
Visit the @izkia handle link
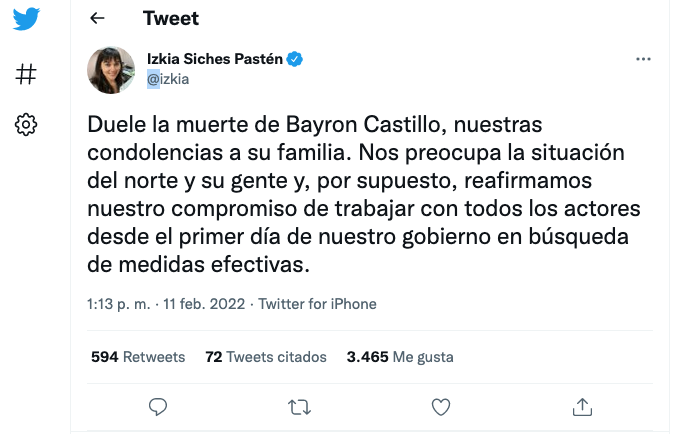[168, 79]
